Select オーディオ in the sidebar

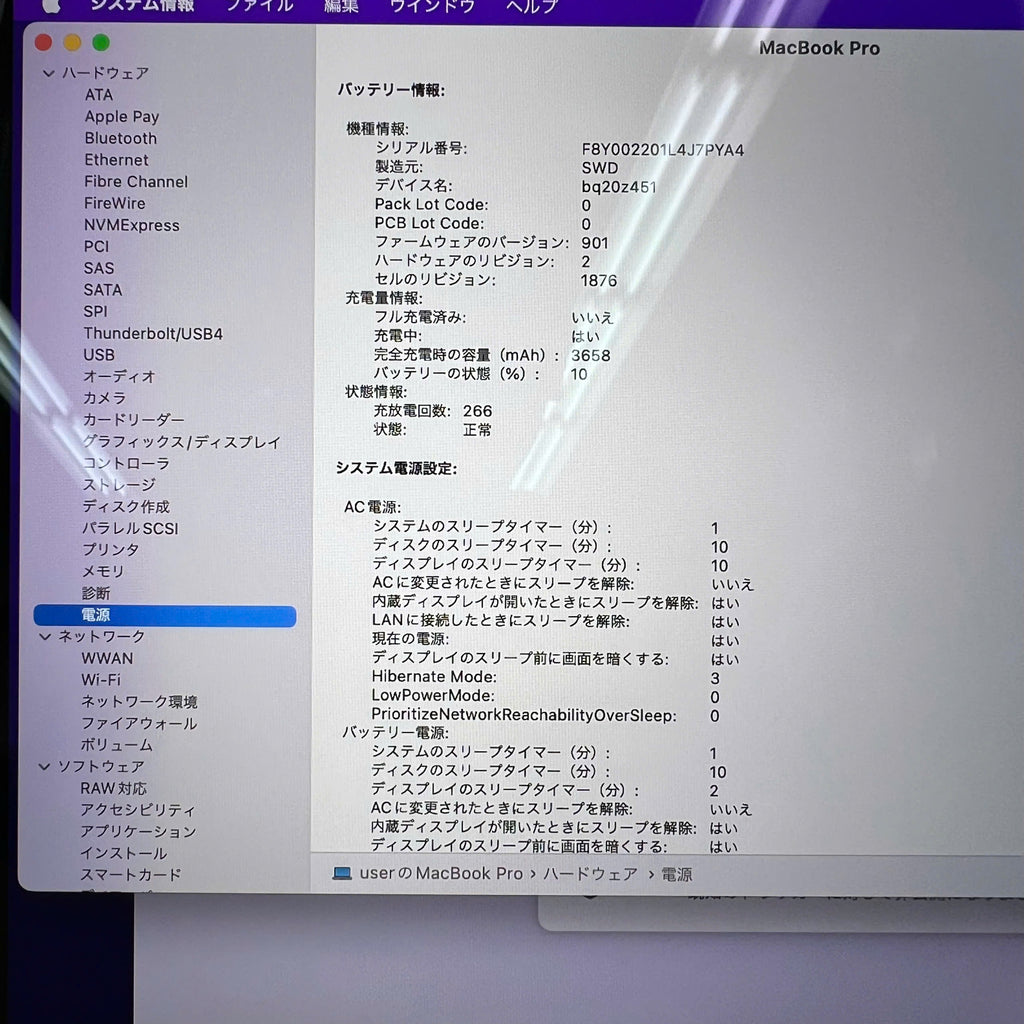click(119, 376)
